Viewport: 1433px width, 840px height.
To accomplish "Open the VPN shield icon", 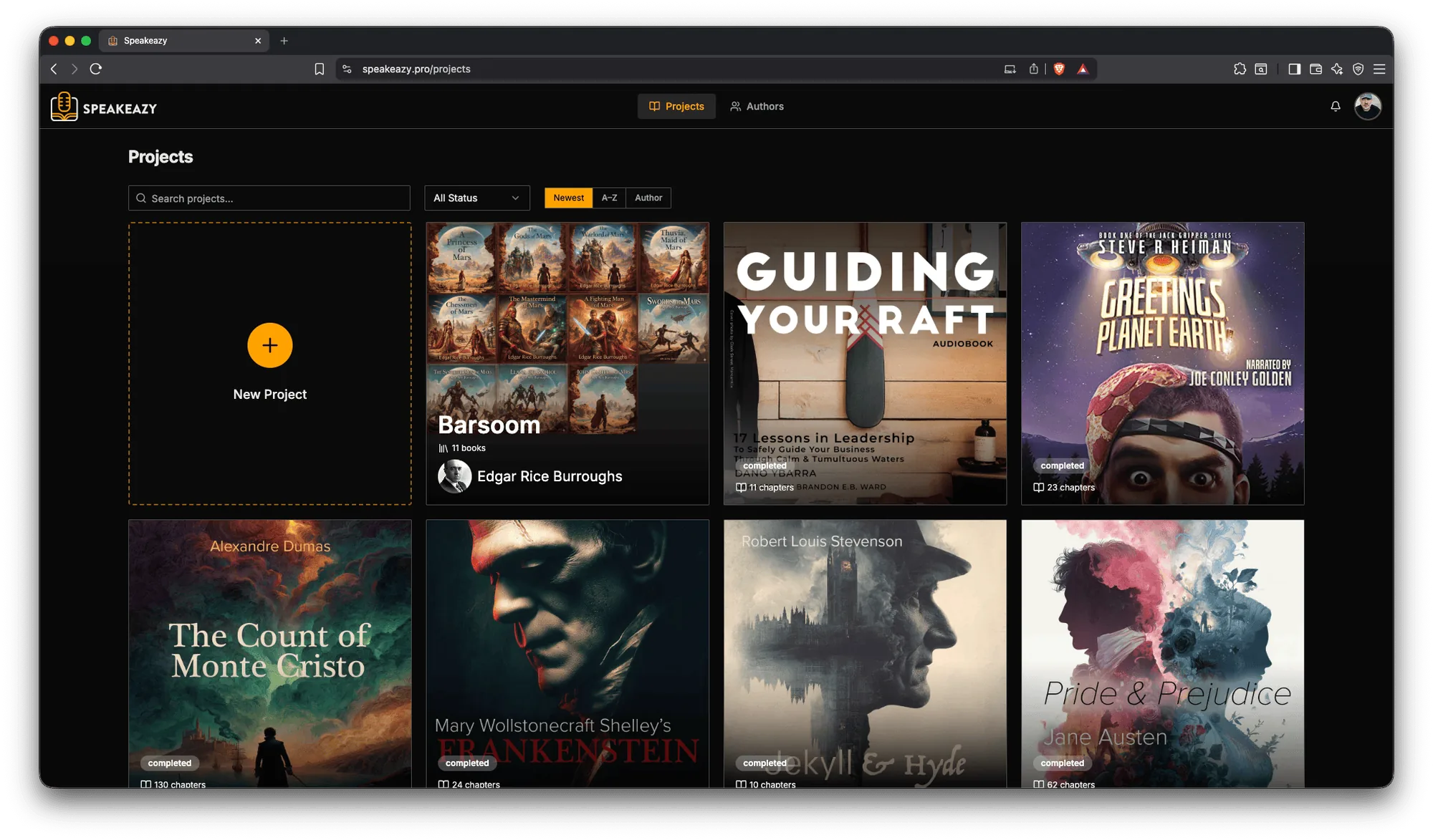I will pos(1358,69).
